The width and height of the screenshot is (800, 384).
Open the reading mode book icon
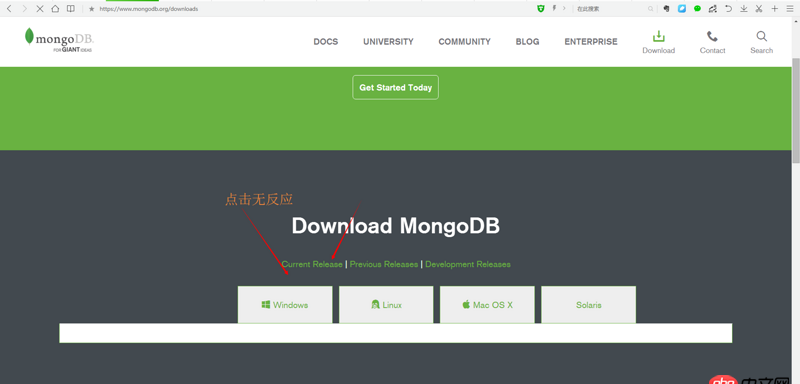(x=70, y=9)
